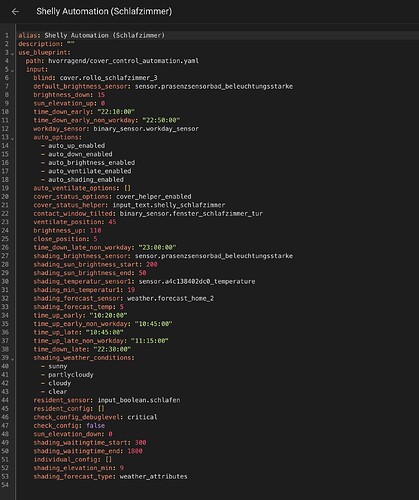This screenshot has width=419, height=500.
Task: Click brightness_down value 15
Action: (x=101, y=95)
